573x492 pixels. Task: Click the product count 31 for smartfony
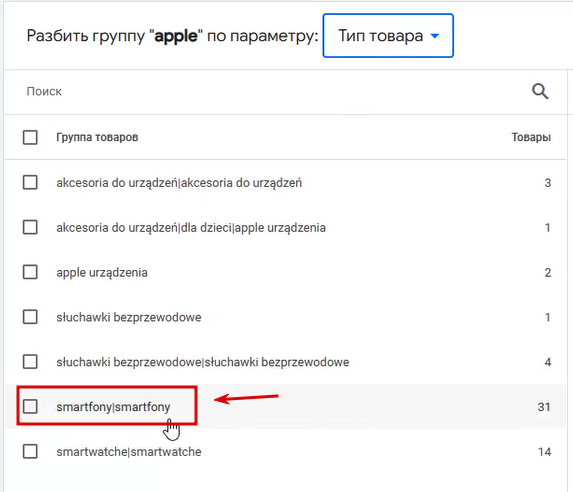tap(544, 407)
